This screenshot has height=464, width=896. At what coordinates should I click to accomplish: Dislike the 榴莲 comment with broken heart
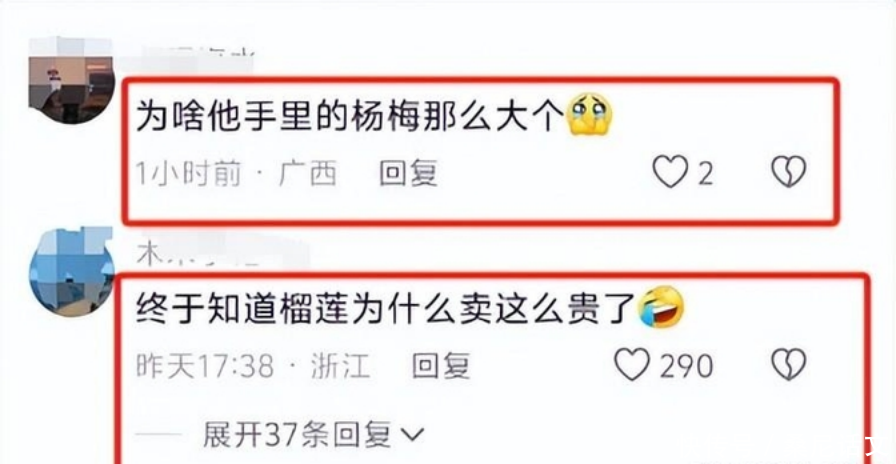click(789, 365)
